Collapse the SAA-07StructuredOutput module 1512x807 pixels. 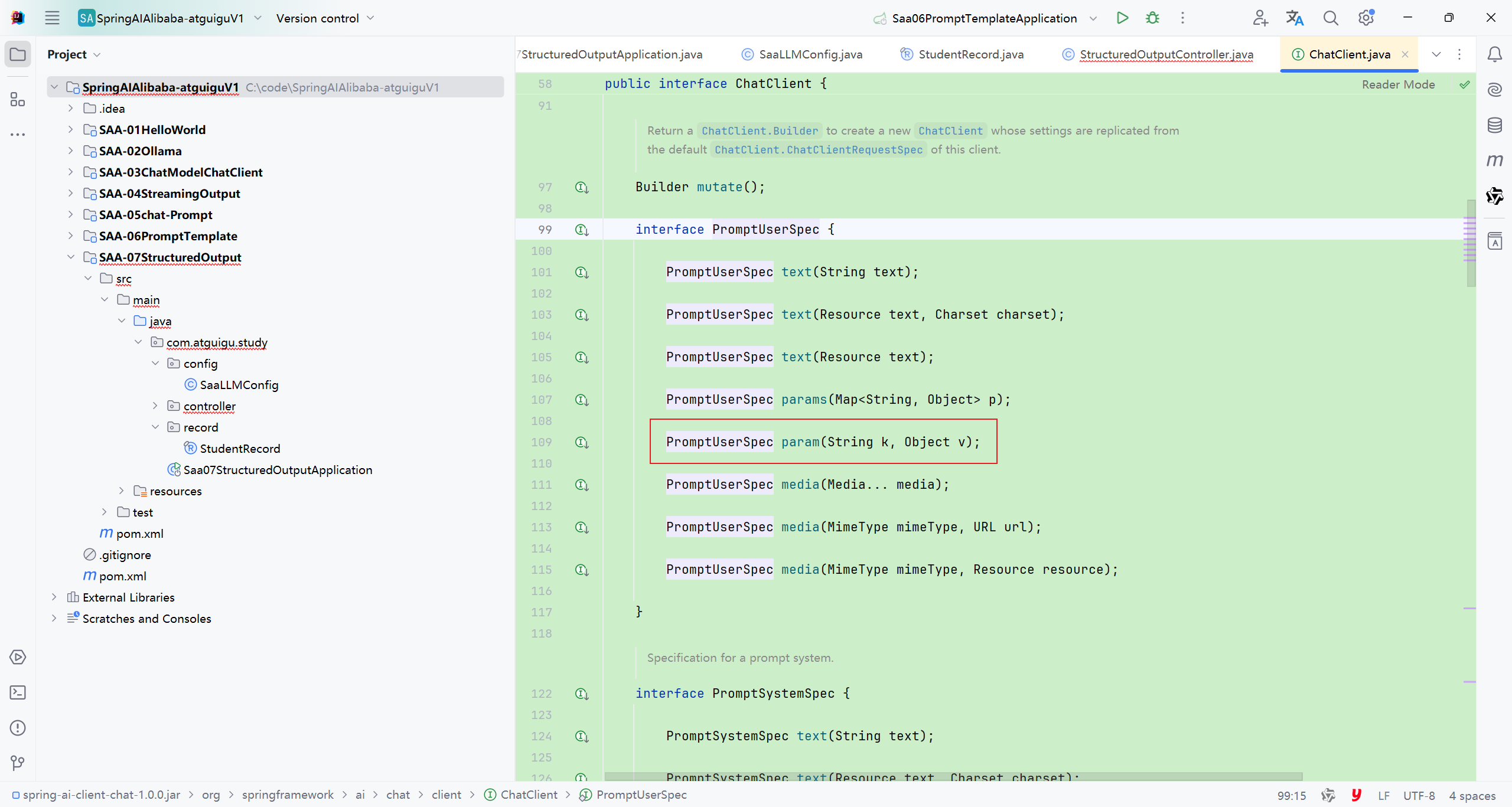pyautogui.click(x=70, y=257)
